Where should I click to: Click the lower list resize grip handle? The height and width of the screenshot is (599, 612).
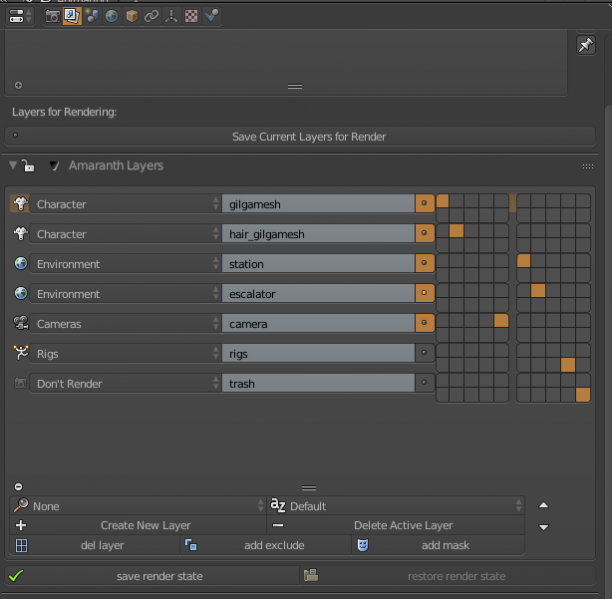click(x=309, y=488)
